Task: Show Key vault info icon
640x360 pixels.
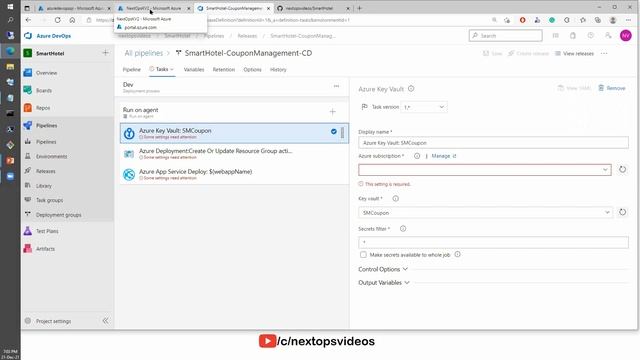Action: pos(396,198)
